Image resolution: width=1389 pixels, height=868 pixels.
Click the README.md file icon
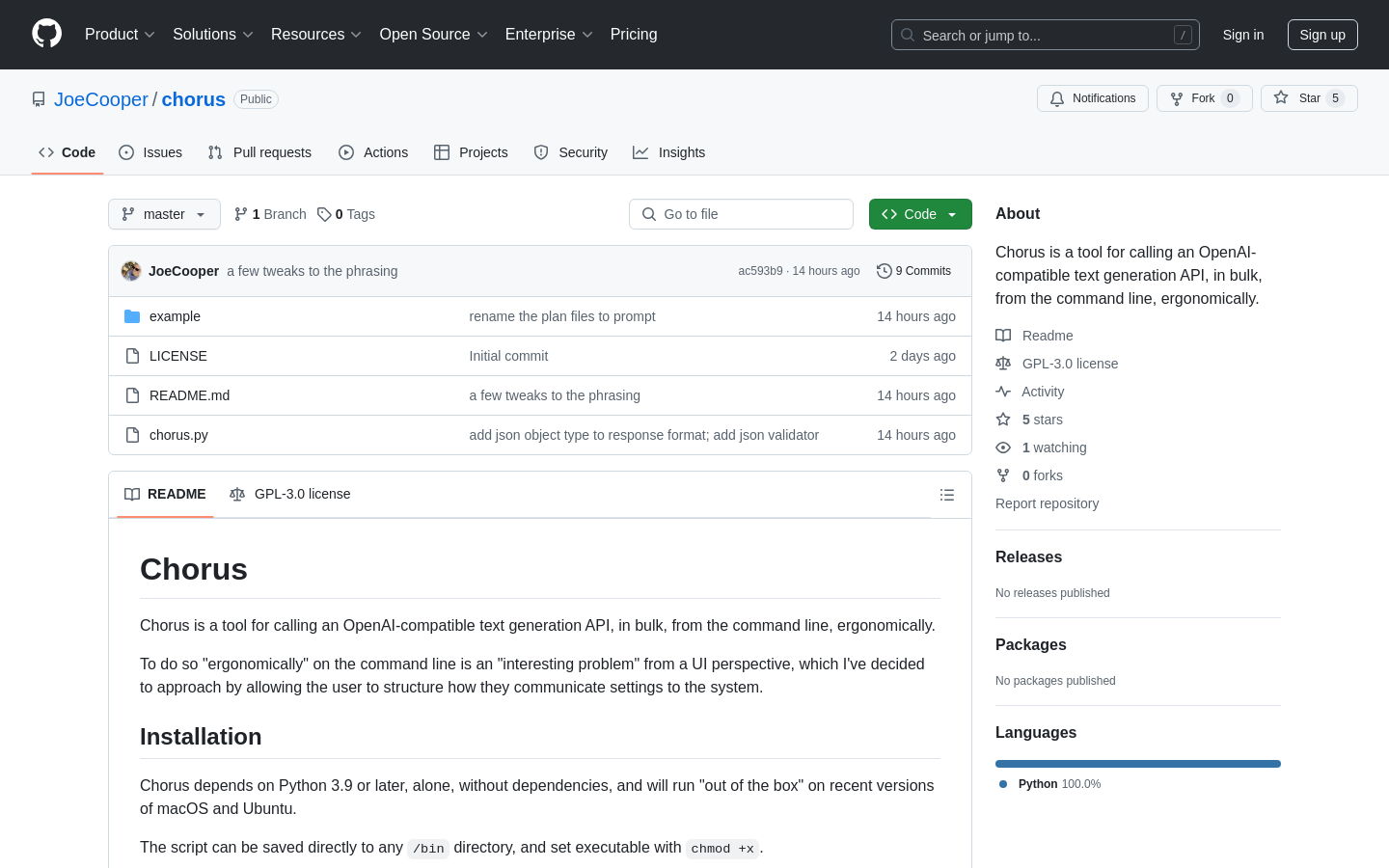[132, 395]
